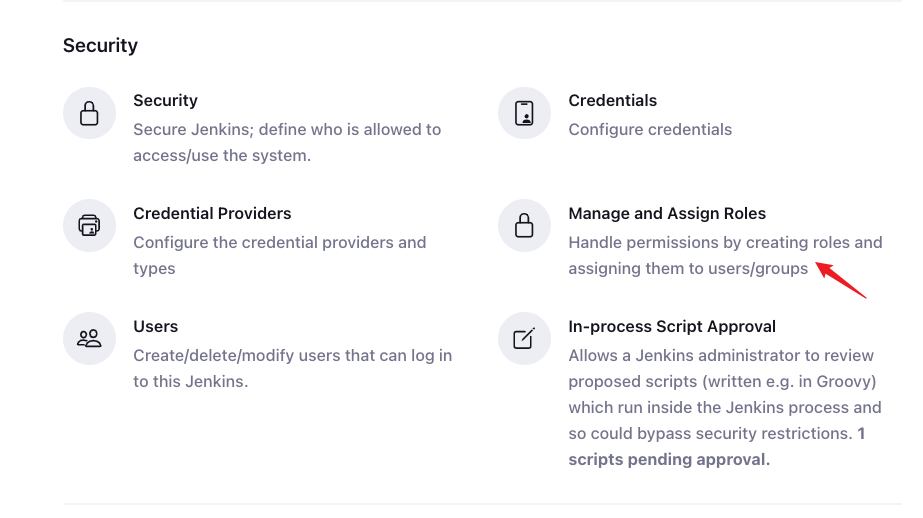Click the '1 scripts pending approval' text
The height and width of the screenshot is (518, 923).
(716, 446)
